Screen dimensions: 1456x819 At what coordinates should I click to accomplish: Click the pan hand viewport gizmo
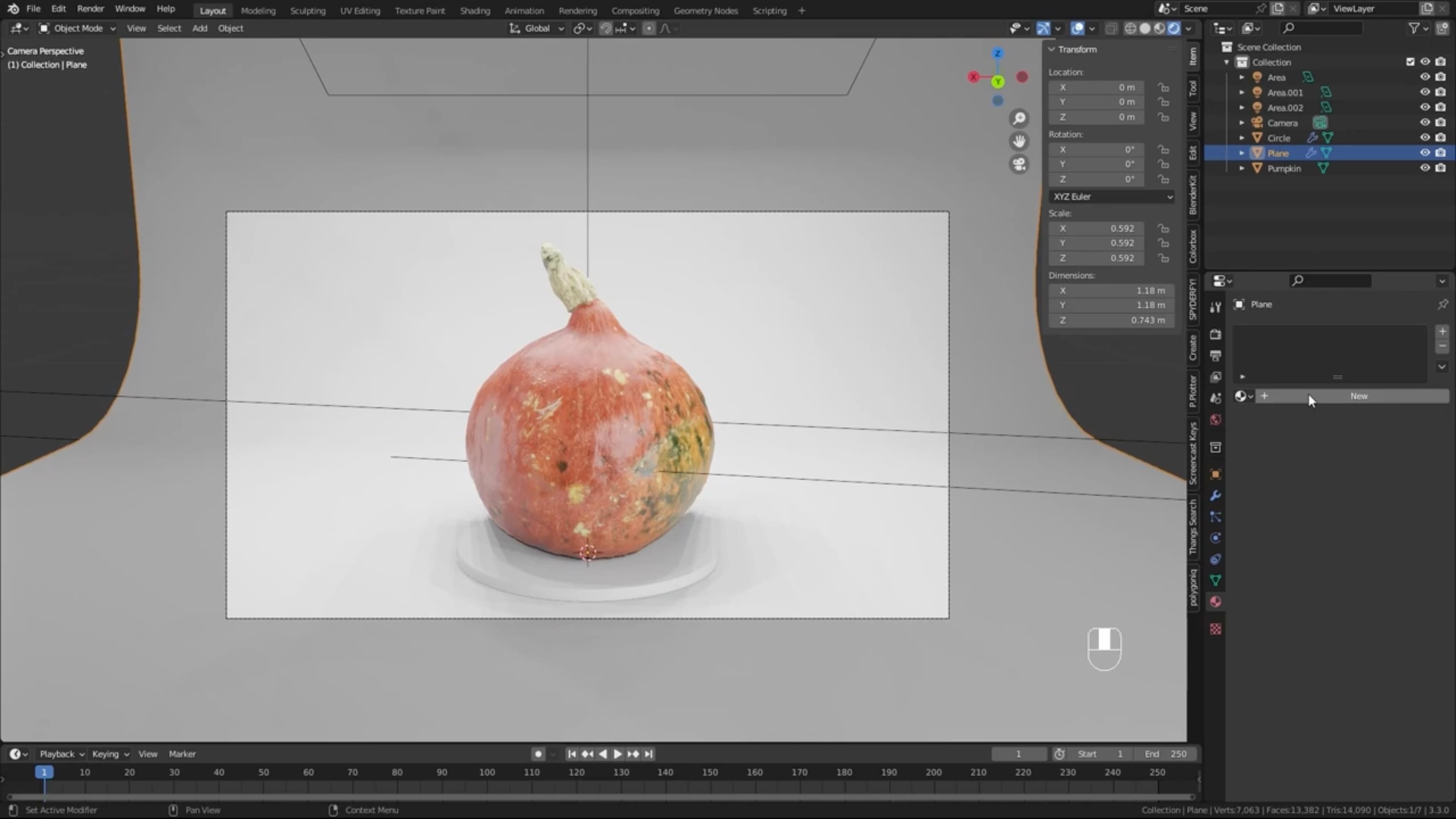tap(1019, 141)
